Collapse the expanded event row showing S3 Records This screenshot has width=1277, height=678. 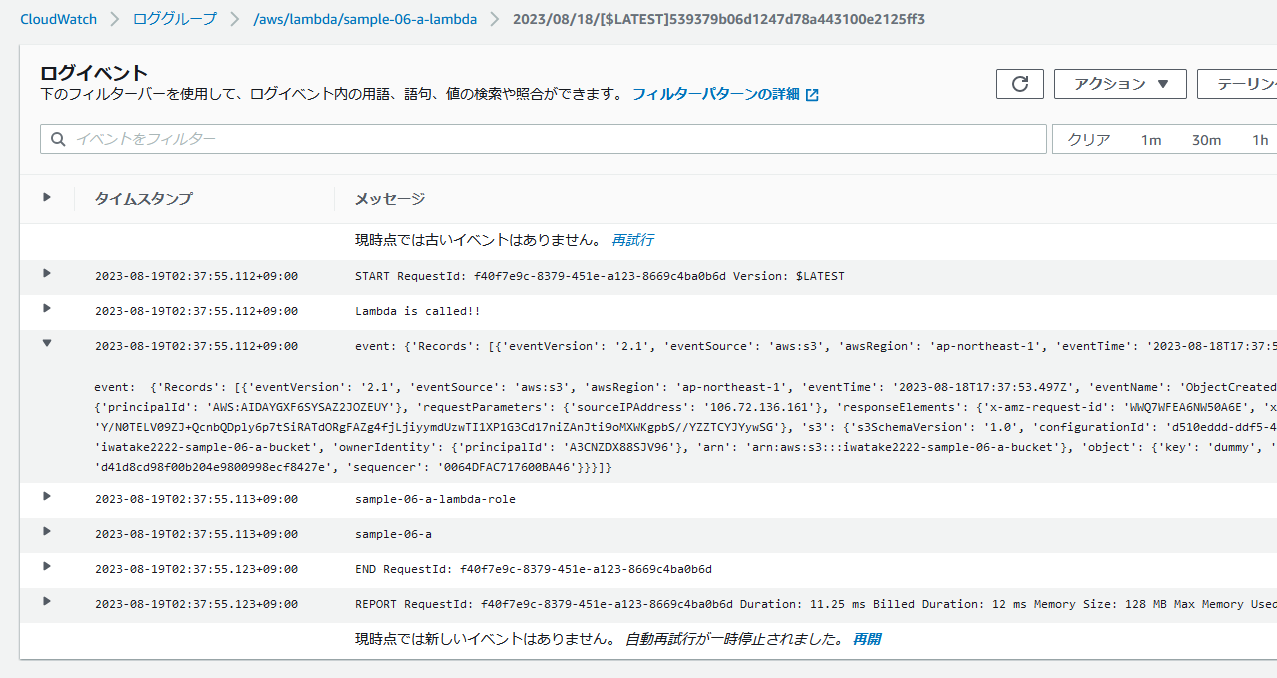[47, 342]
